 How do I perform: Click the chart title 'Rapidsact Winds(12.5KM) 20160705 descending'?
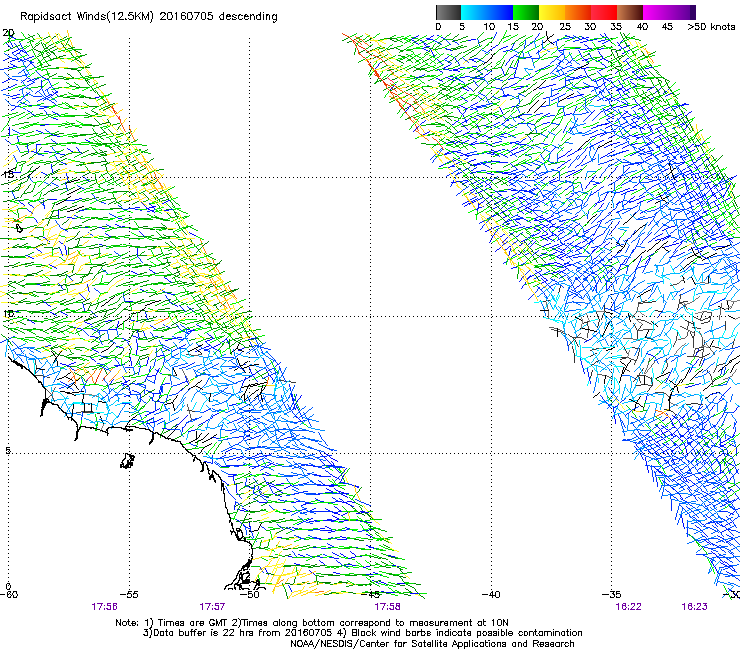point(149,17)
